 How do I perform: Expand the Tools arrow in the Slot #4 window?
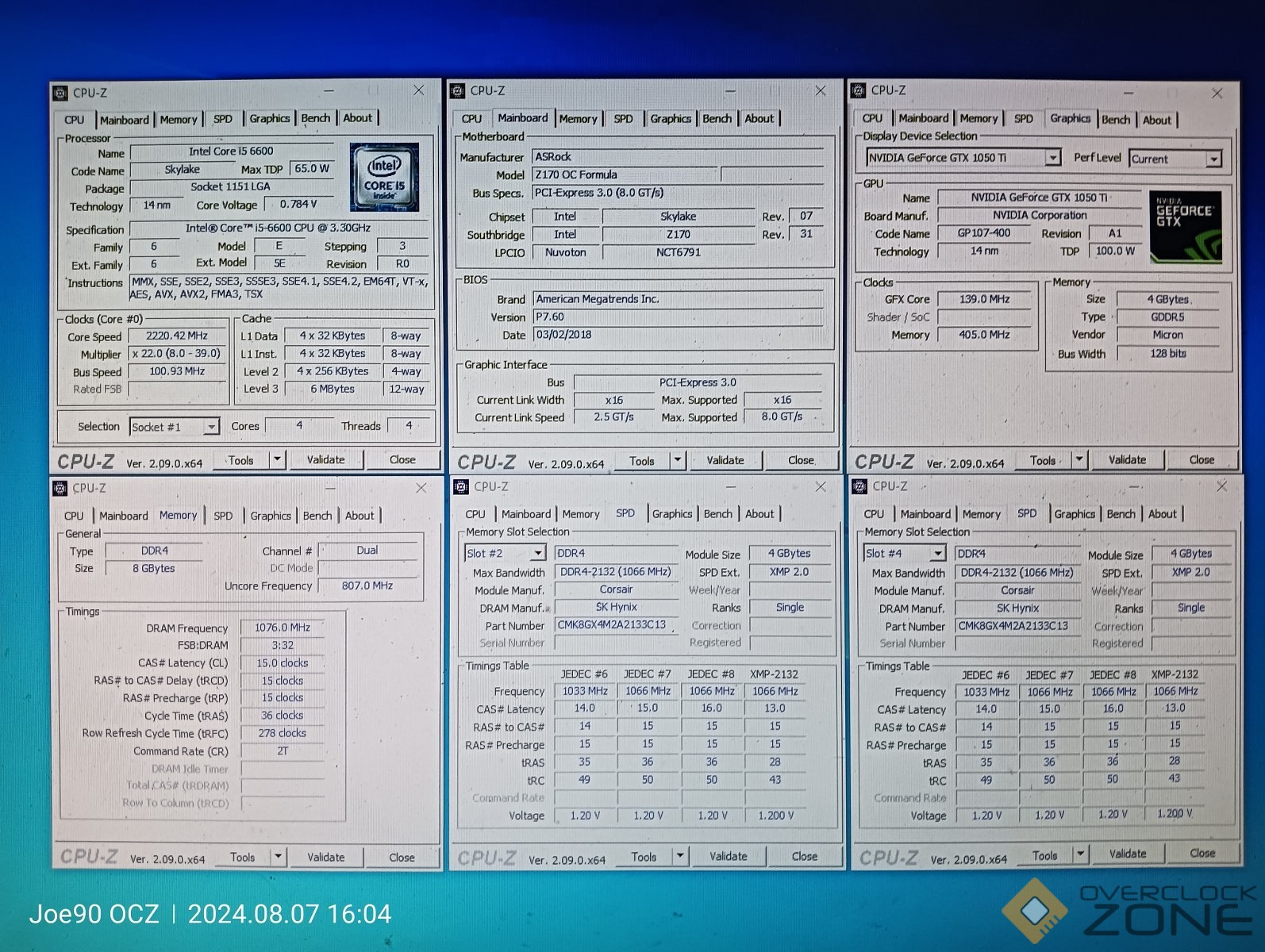1080,854
